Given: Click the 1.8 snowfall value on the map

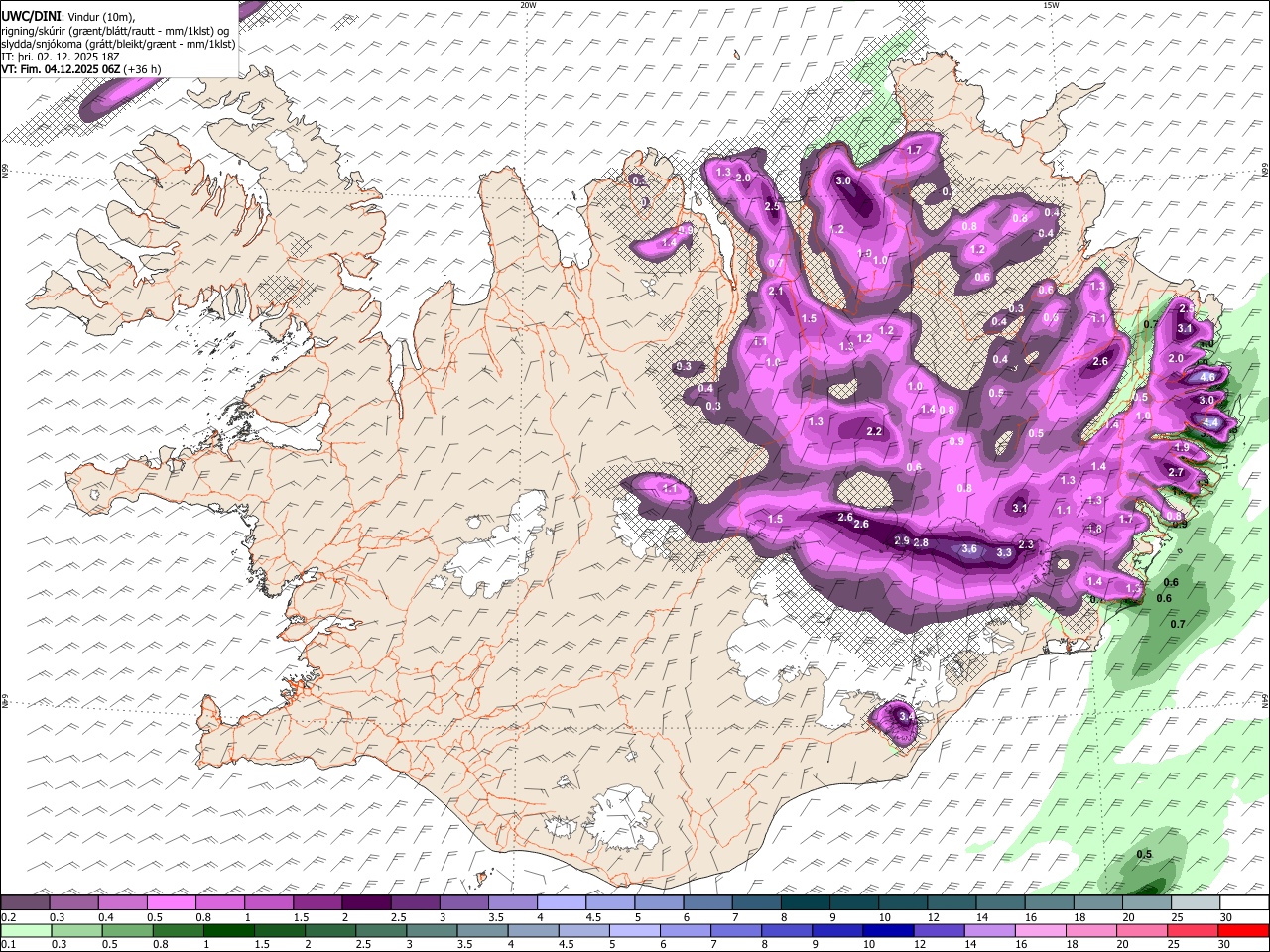Looking at the screenshot, I should pyautogui.click(x=1095, y=529).
